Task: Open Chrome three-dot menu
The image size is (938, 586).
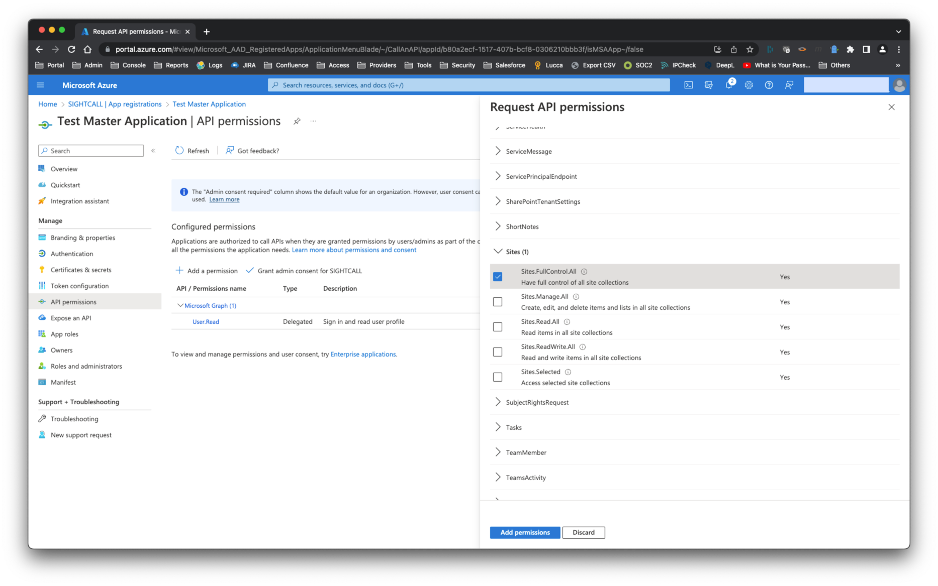Action: point(899,49)
